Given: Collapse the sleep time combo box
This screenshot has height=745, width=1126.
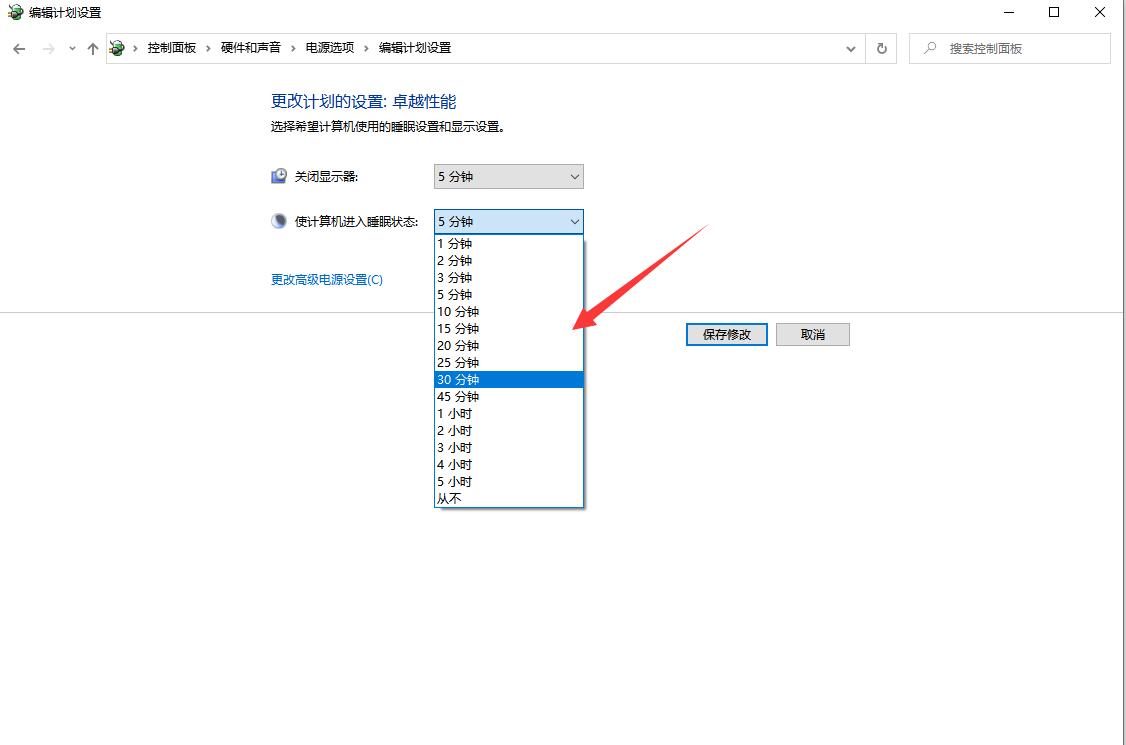Looking at the screenshot, I should click(x=508, y=221).
